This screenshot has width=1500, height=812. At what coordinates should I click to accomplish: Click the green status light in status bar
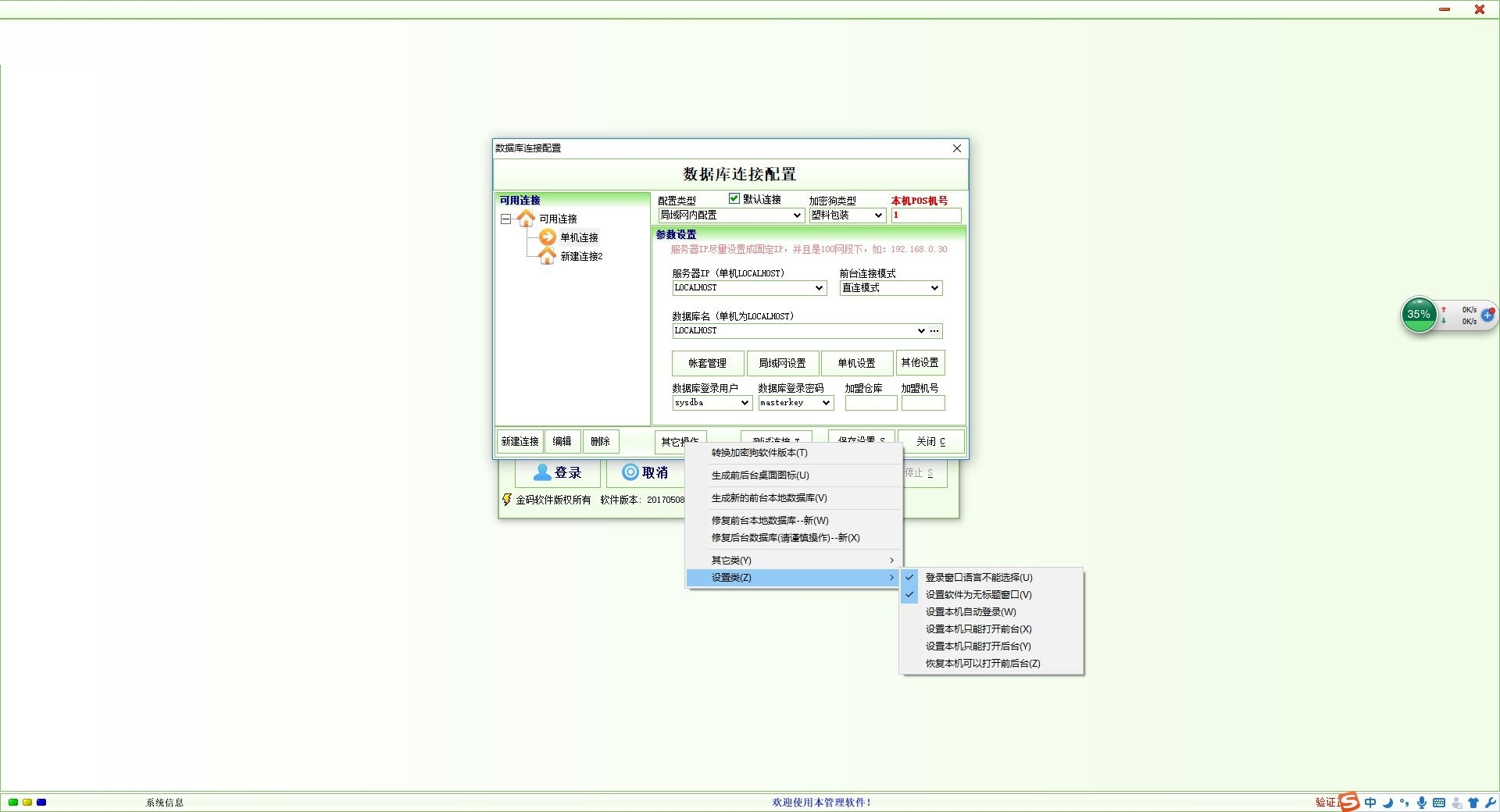(13, 802)
